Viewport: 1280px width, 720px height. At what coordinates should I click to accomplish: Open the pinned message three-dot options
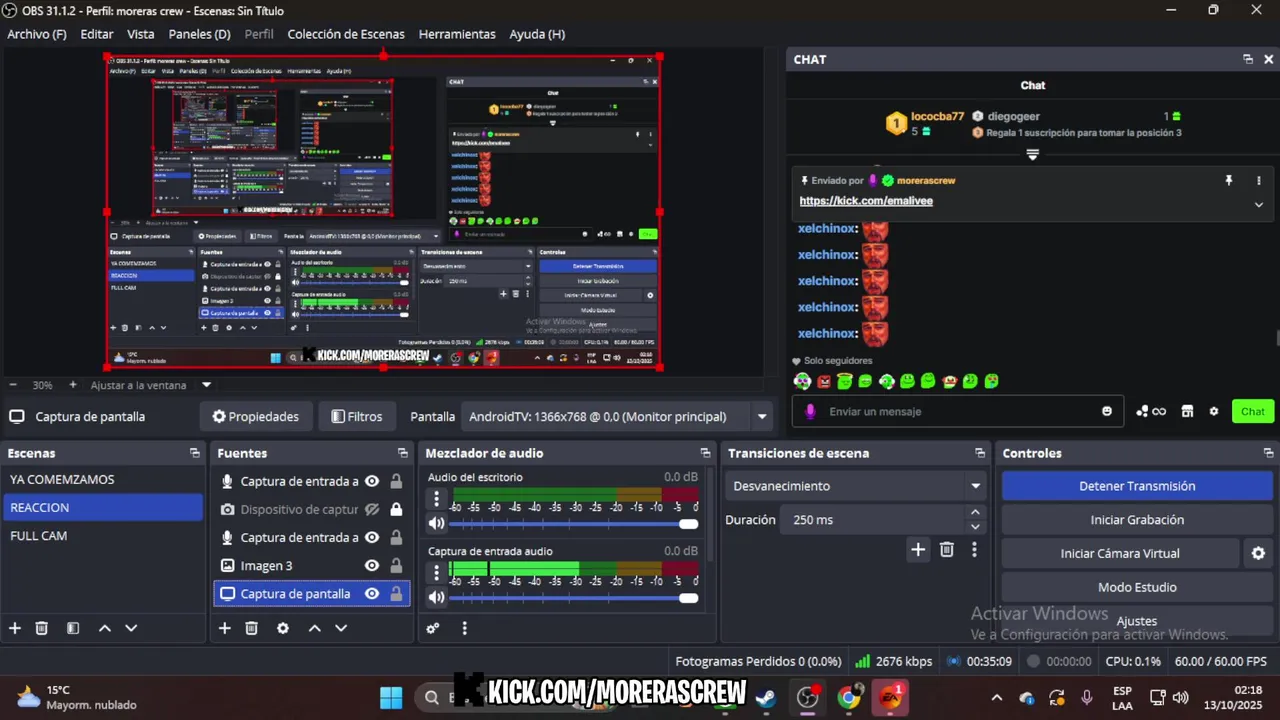pos(1259,181)
